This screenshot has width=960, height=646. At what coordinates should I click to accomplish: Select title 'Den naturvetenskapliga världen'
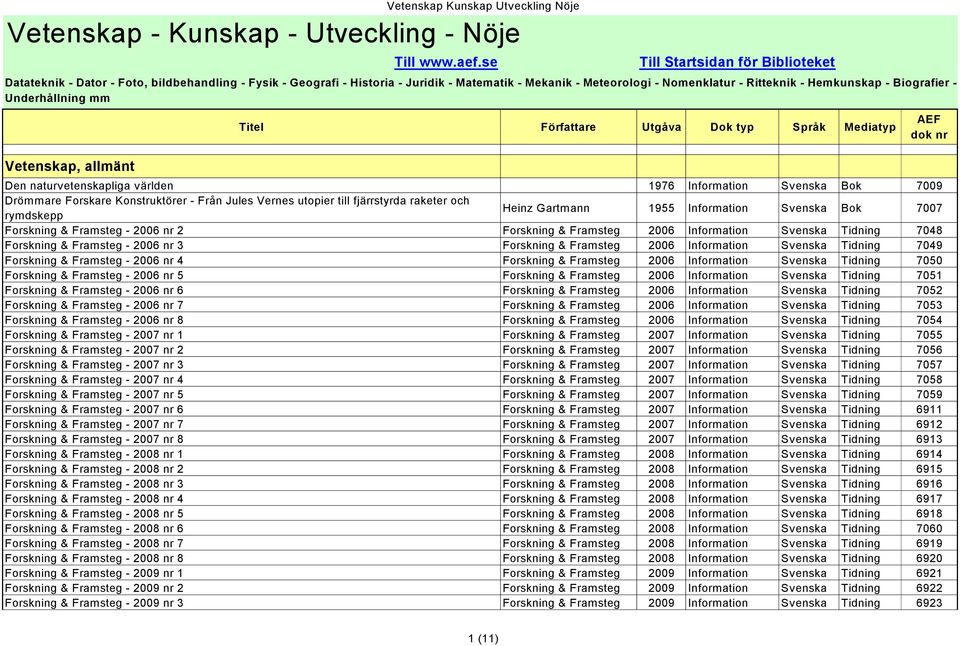tap(89, 186)
